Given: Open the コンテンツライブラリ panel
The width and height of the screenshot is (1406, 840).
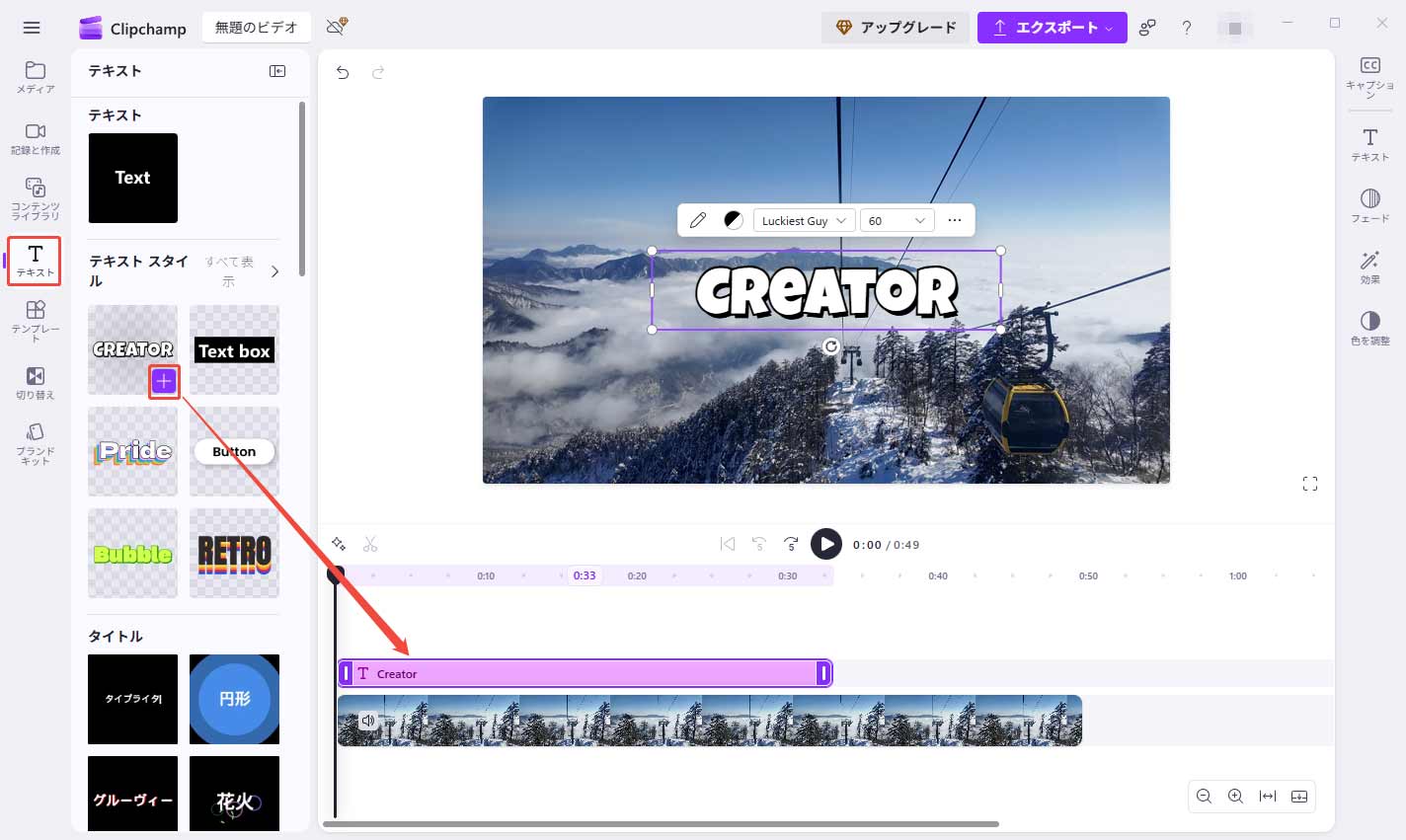Looking at the screenshot, I should coord(35,195).
